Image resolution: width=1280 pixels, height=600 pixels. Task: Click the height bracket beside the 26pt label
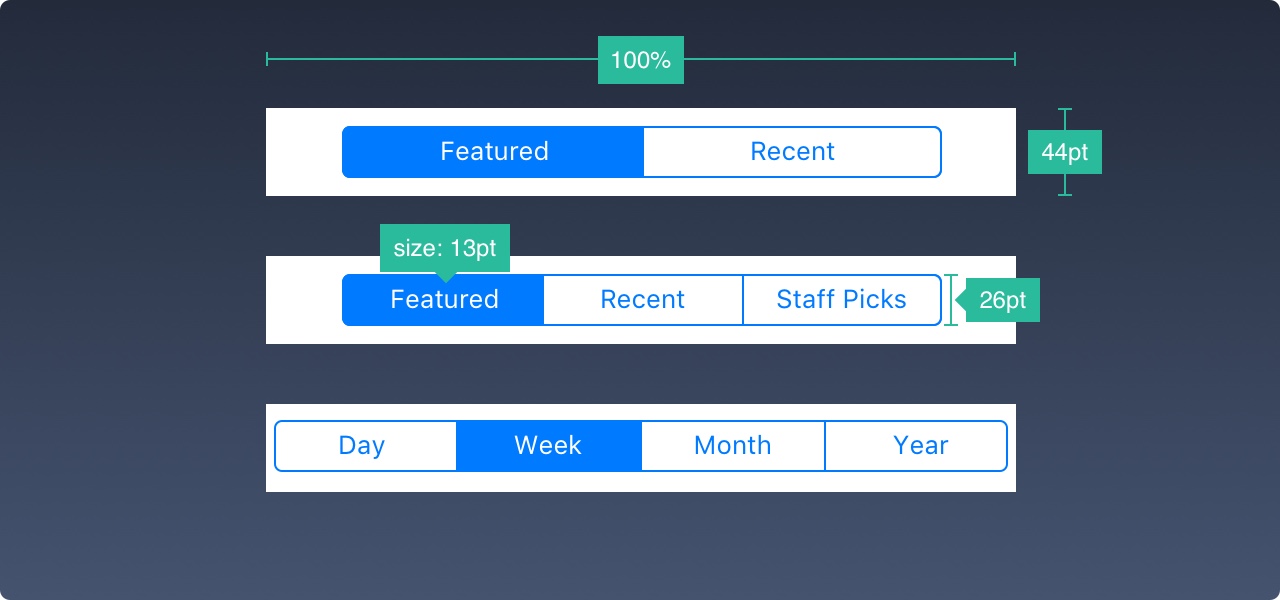coord(951,300)
